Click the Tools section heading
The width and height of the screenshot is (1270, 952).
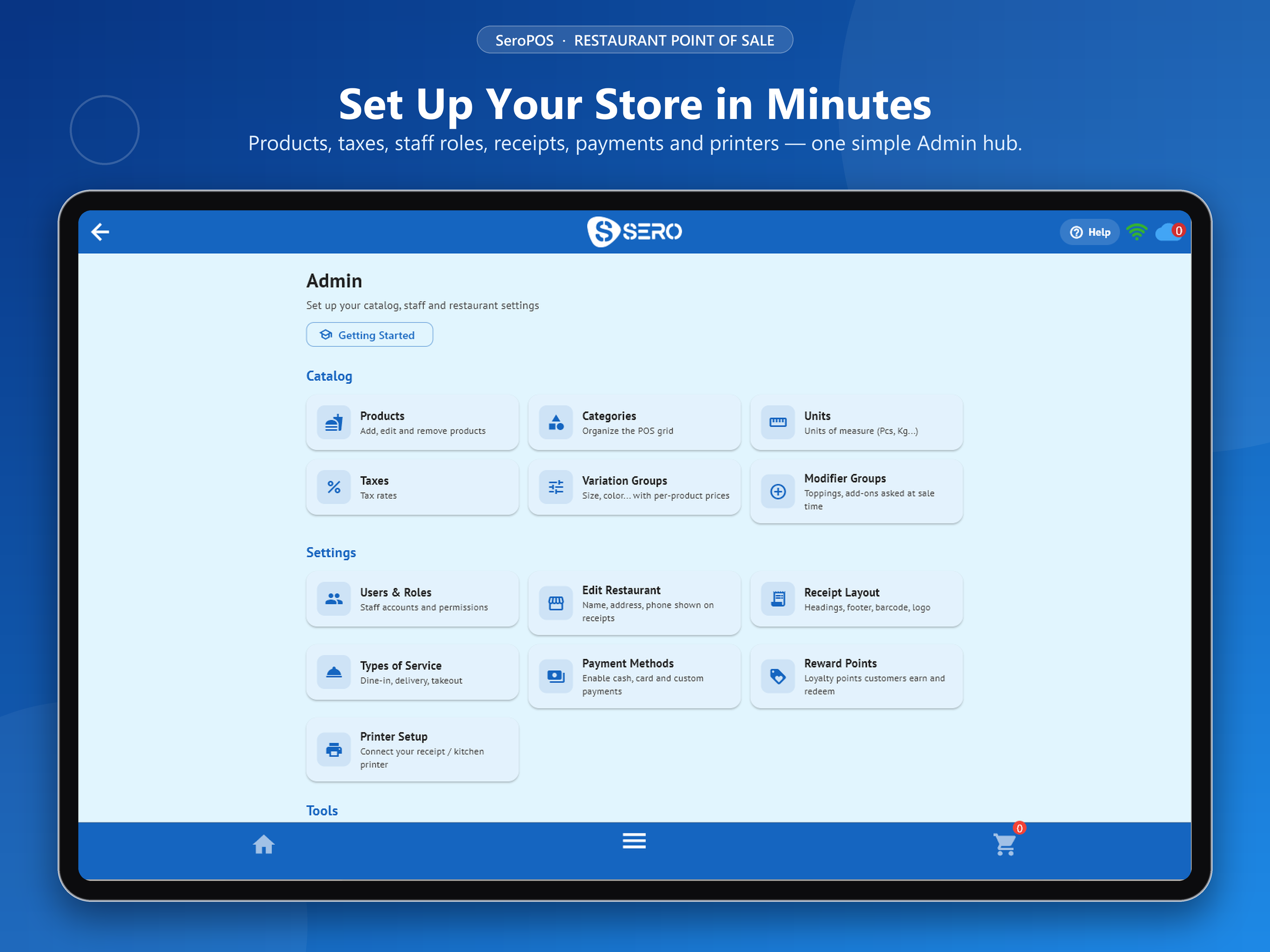322,810
